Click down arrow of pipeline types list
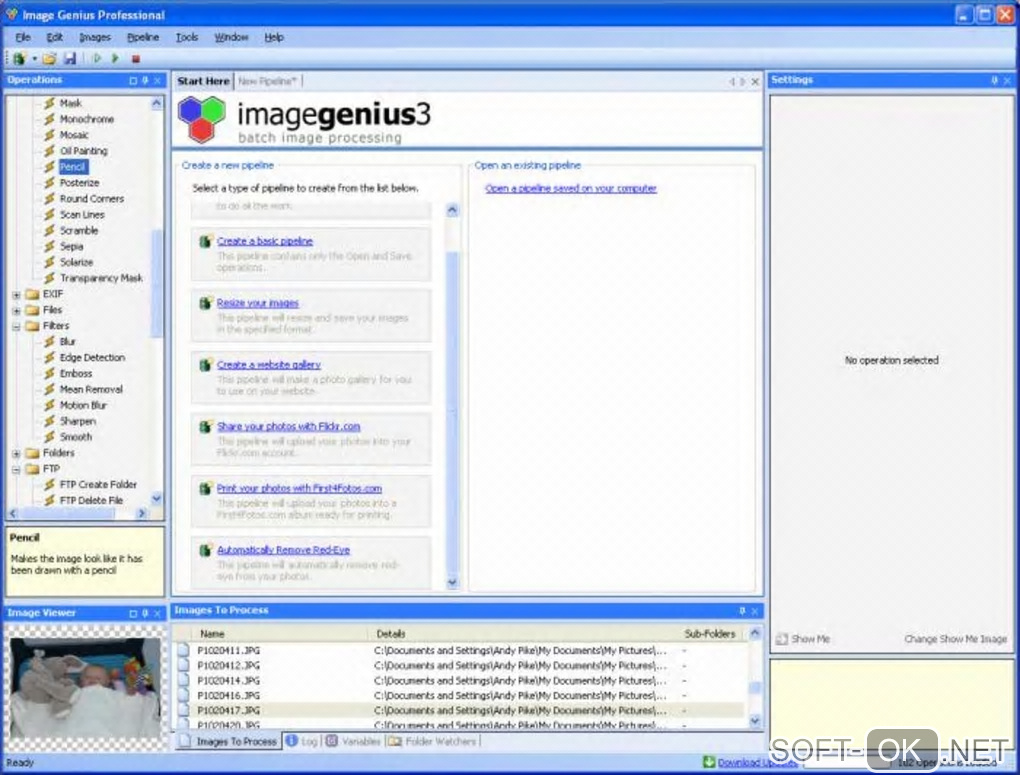The image size is (1020, 775). pos(453,582)
